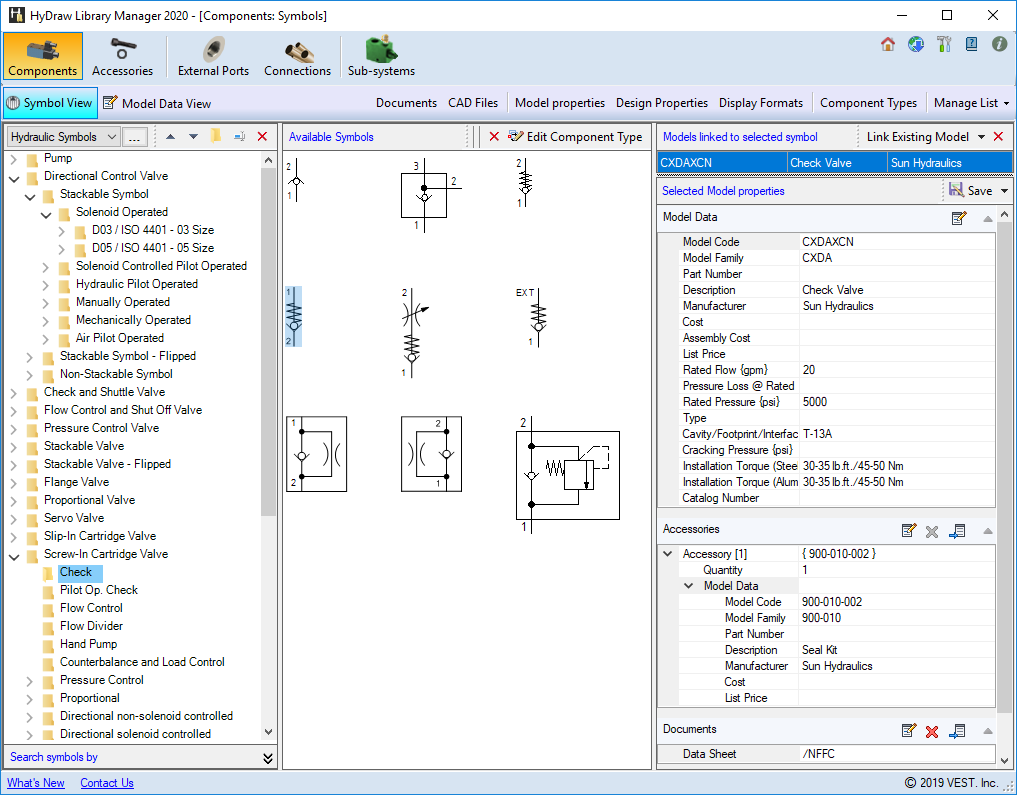Open the Hydraulic Symbols dropdown
Viewport: 1017px width, 795px height.
[x=111, y=137]
